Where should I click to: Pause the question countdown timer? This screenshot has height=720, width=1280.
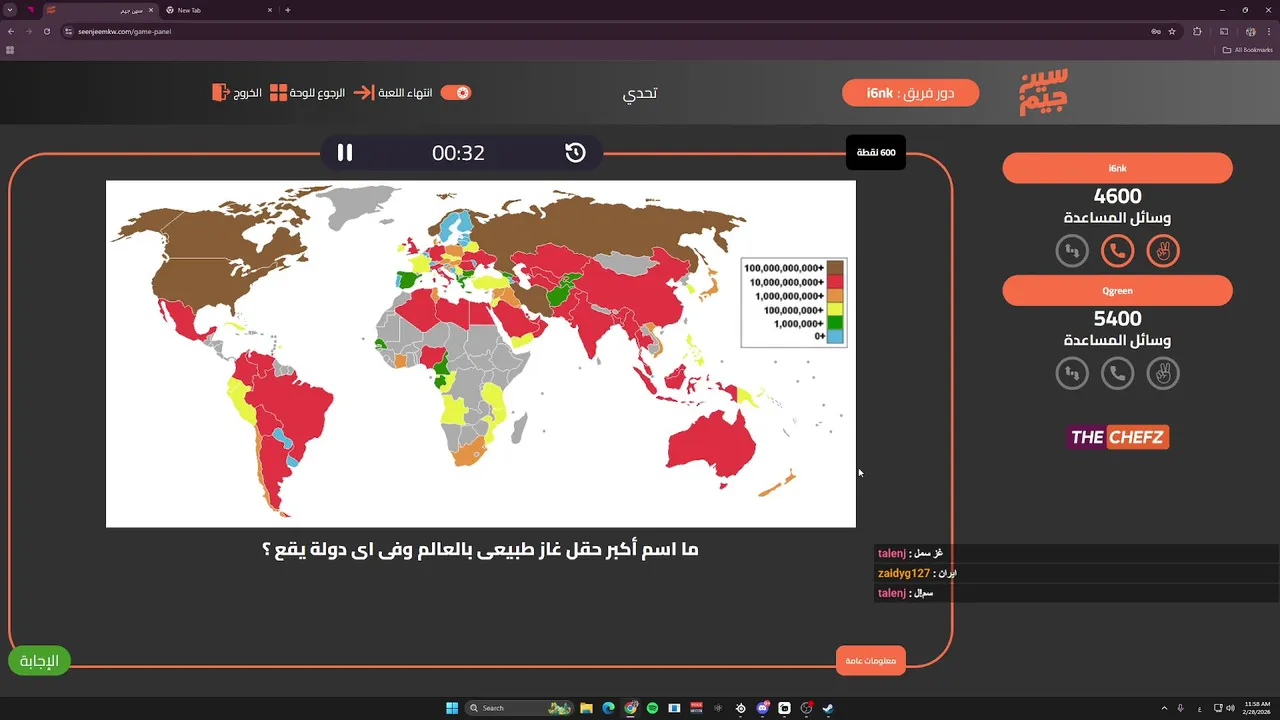click(x=345, y=153)
